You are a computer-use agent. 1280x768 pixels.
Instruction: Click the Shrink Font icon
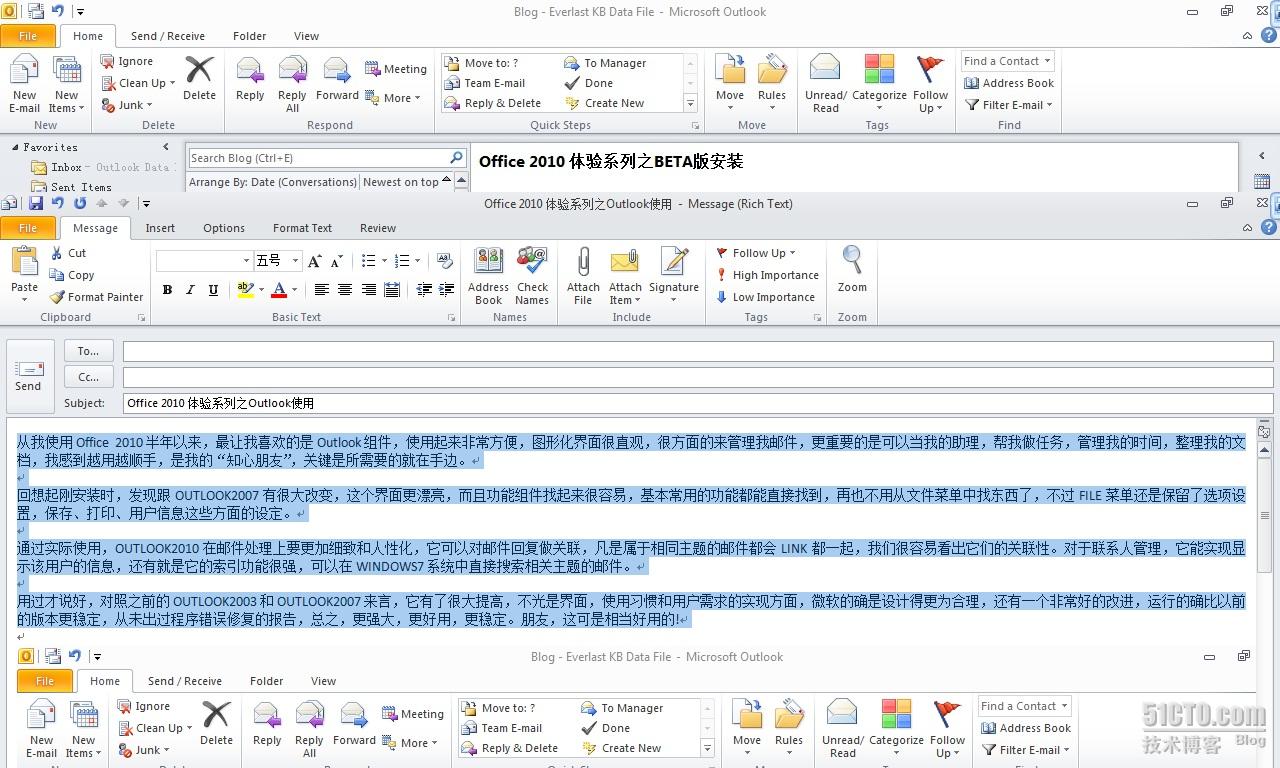coord(337,261)
